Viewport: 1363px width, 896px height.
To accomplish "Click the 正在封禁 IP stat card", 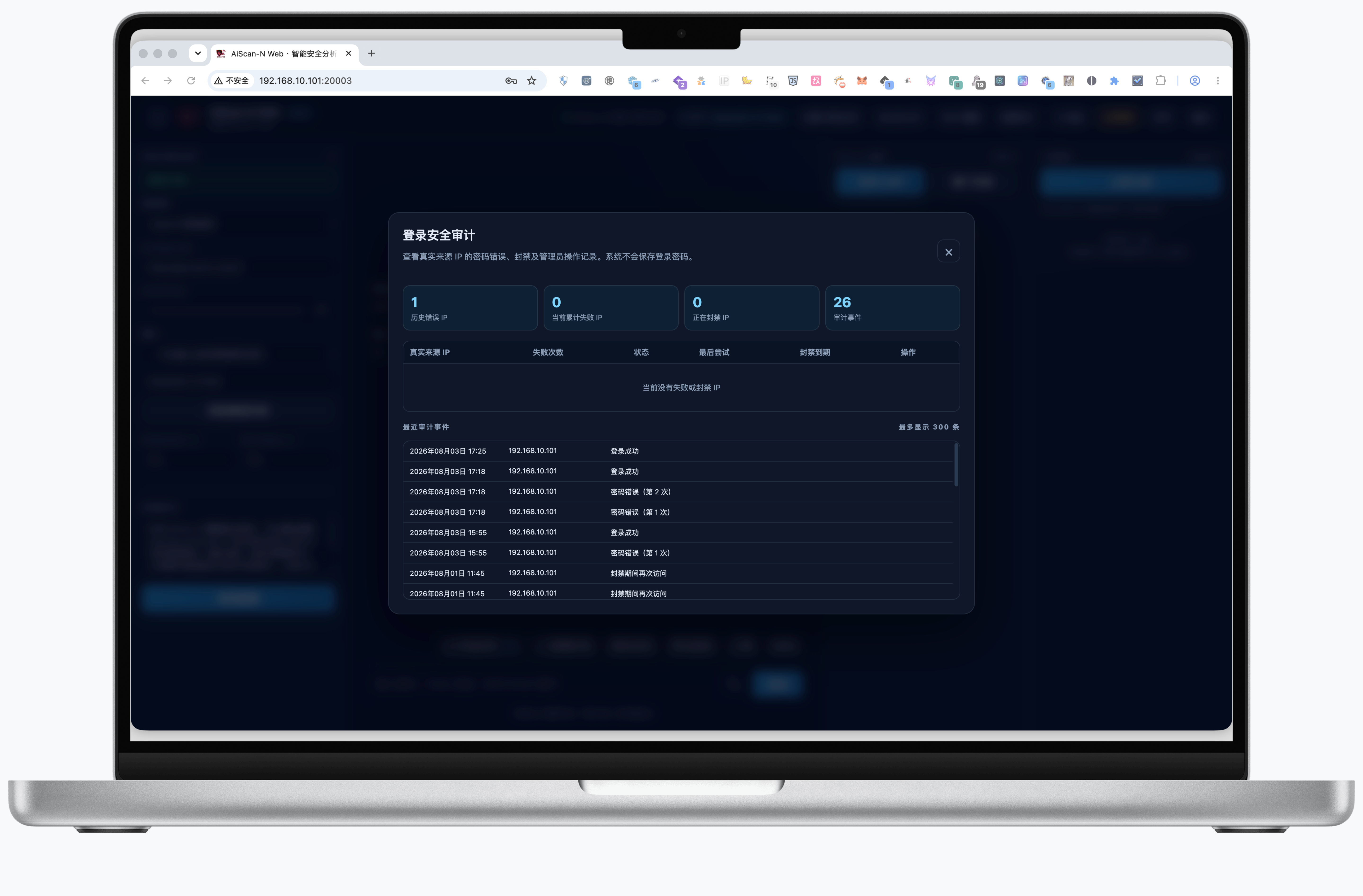I will click(752, 308).
